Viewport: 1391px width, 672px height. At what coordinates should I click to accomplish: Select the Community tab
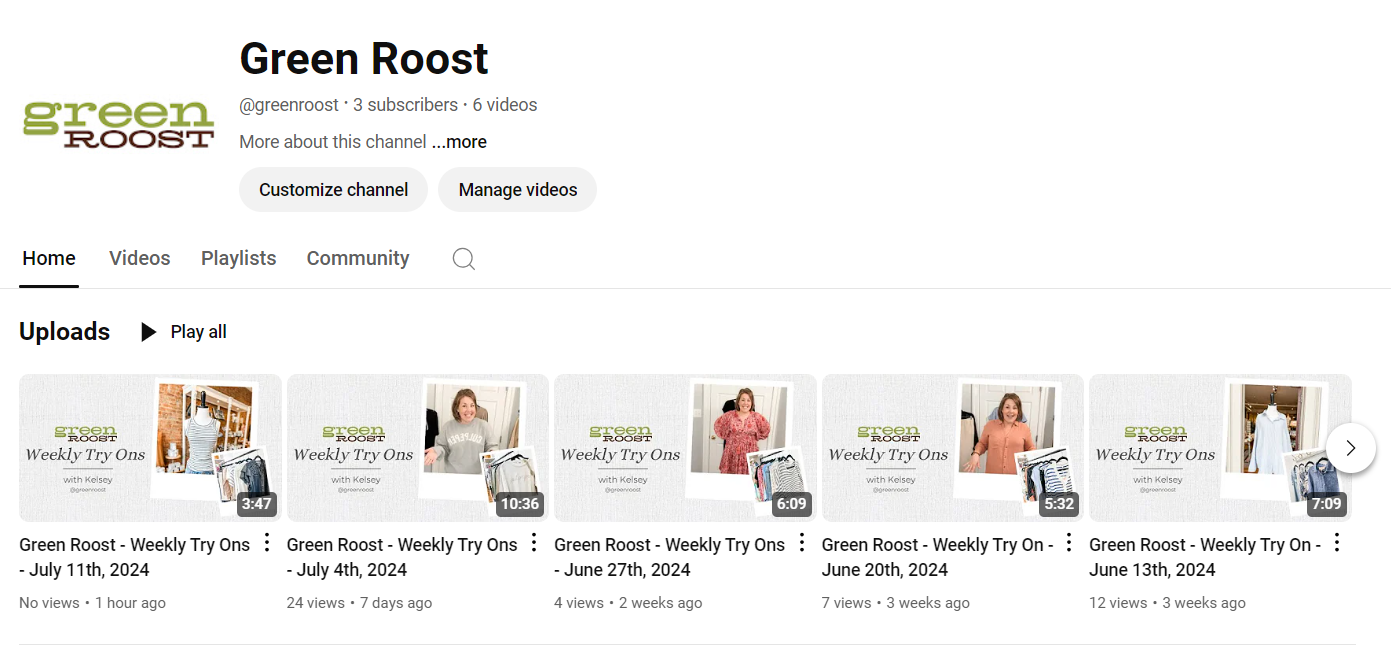(358, 258)
